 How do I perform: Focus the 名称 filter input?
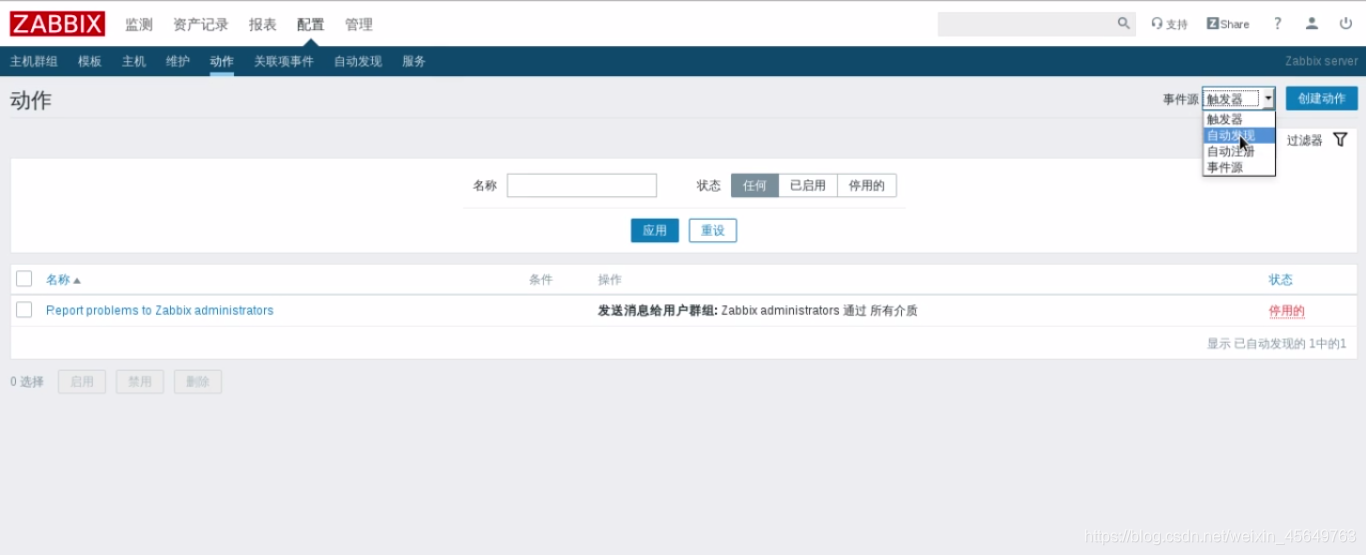tap(582, 185)
